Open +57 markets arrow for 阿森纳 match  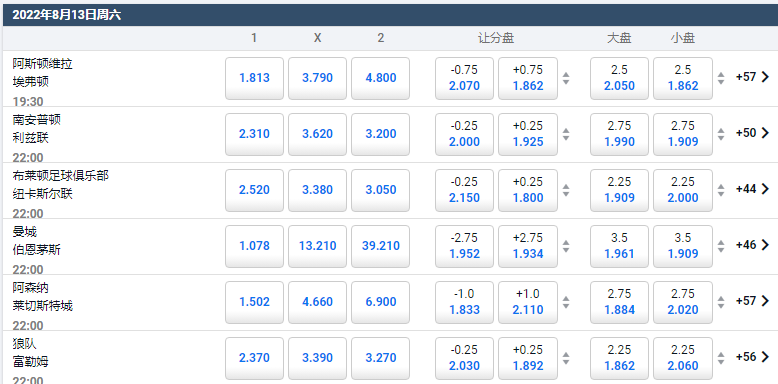[x=752, y=302]
